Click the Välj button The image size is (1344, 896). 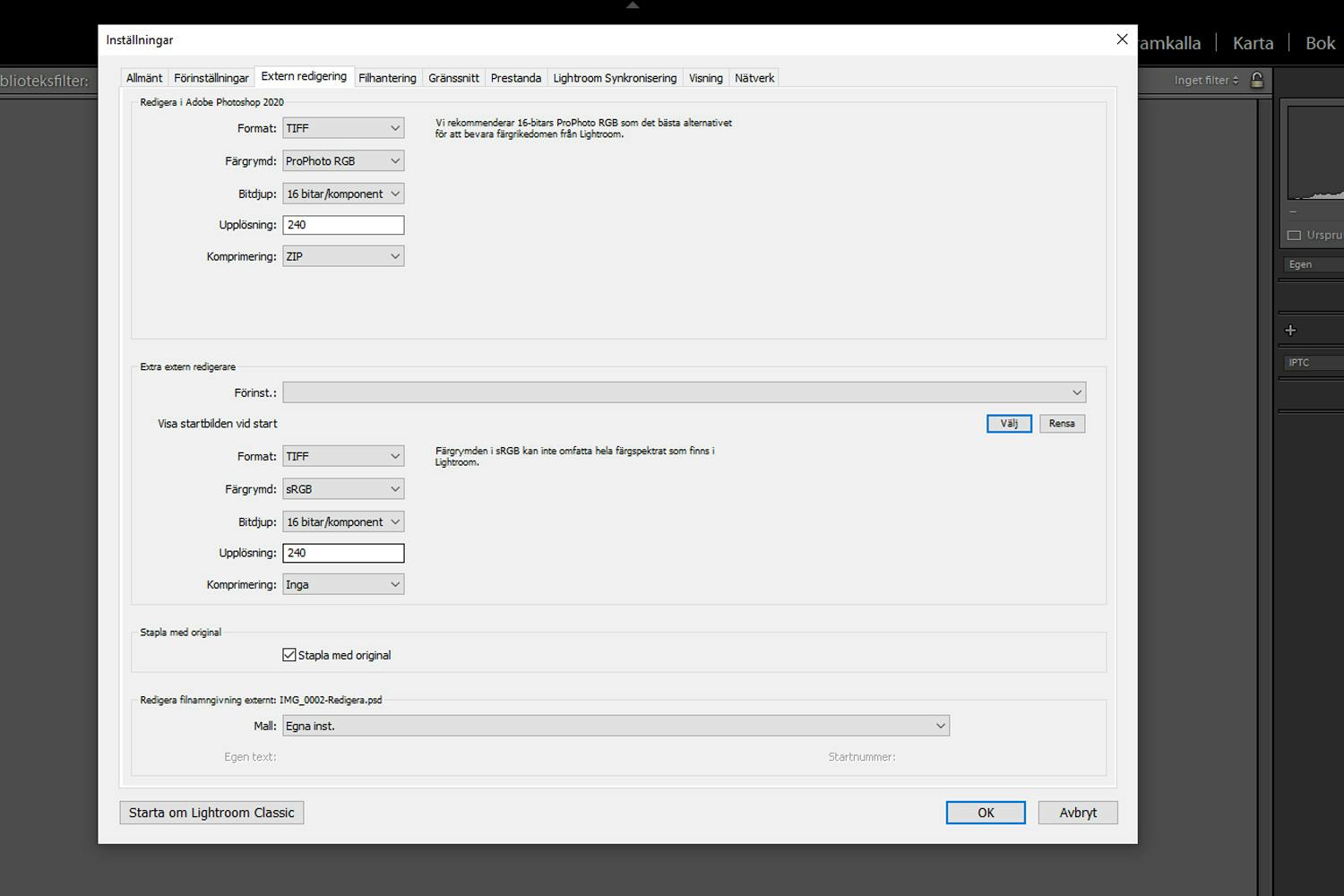pos(1009,424)
